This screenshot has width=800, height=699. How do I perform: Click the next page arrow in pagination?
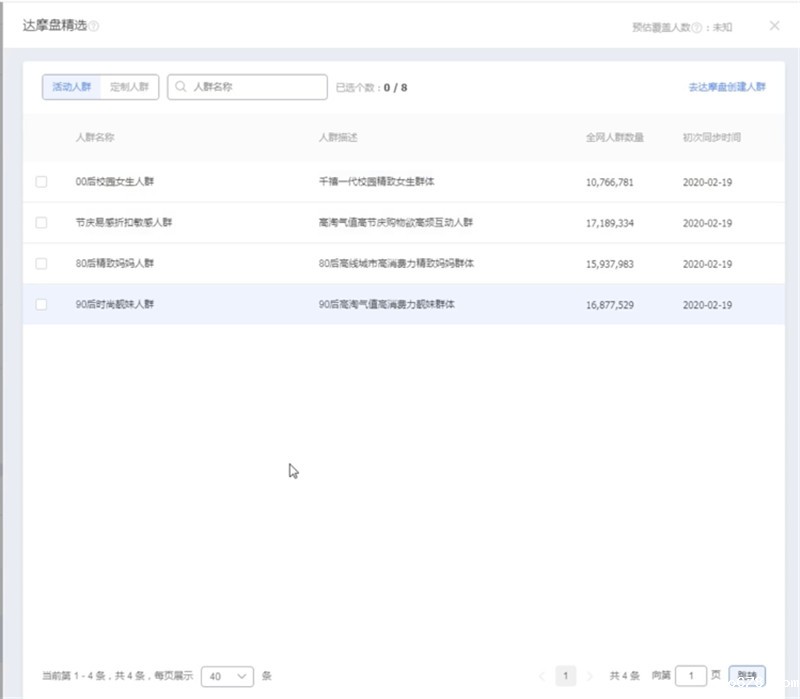click(590, 676)
